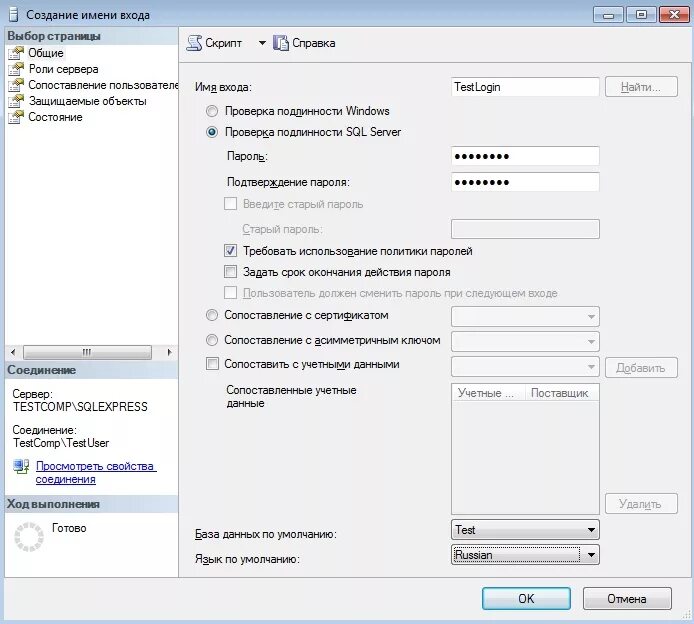Open the credentials mapping dropdown
The height and width of the screenshot is (624, 694).
[525, 367]
